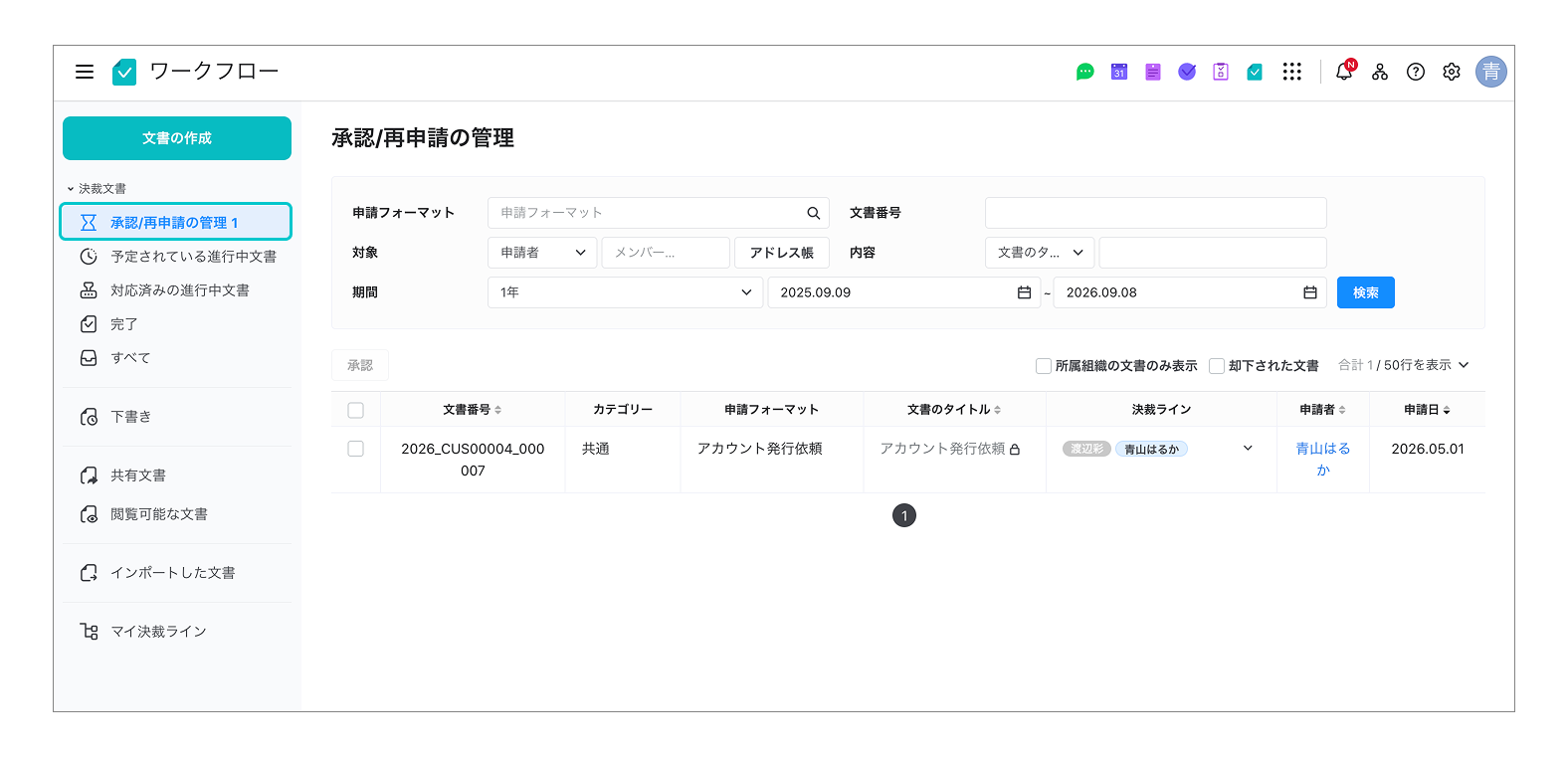Open the organization chart icon

pos(1380,72)
